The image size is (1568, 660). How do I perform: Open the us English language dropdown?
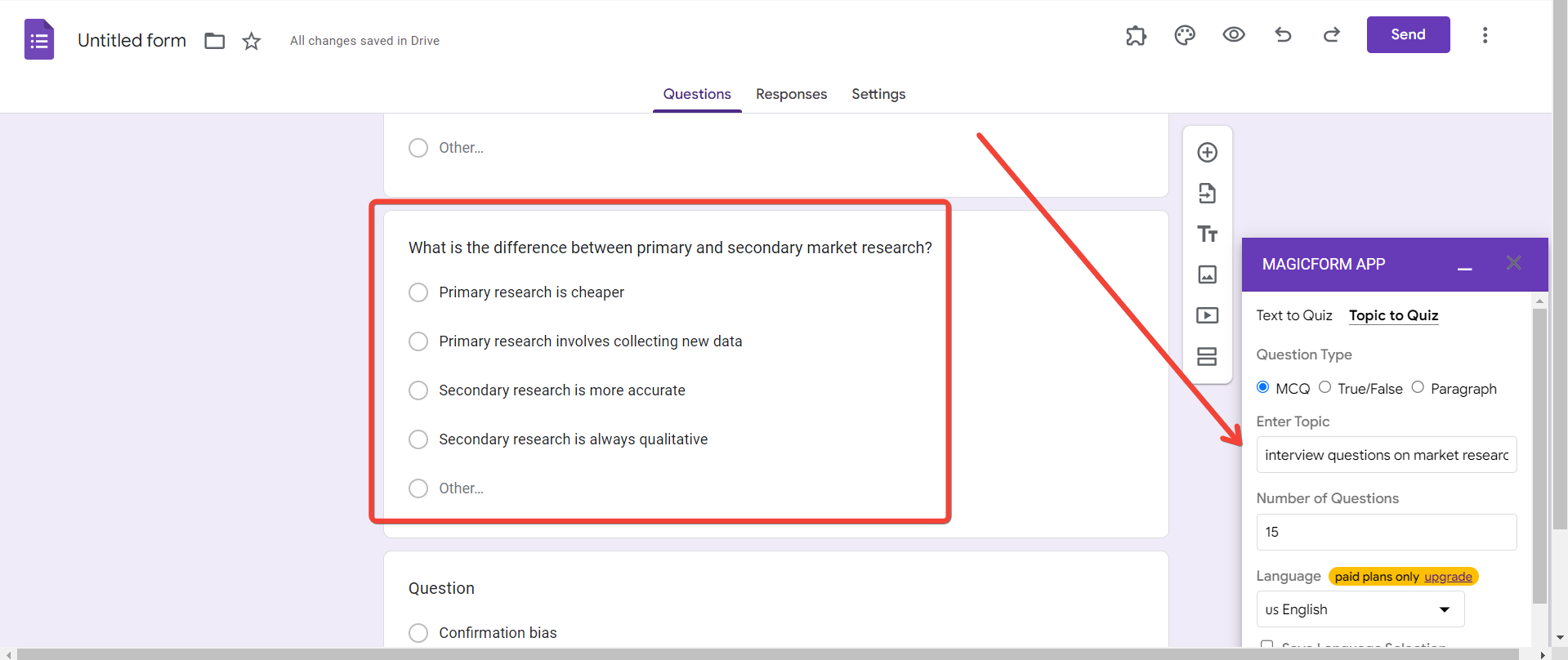tap(1360, 609)
